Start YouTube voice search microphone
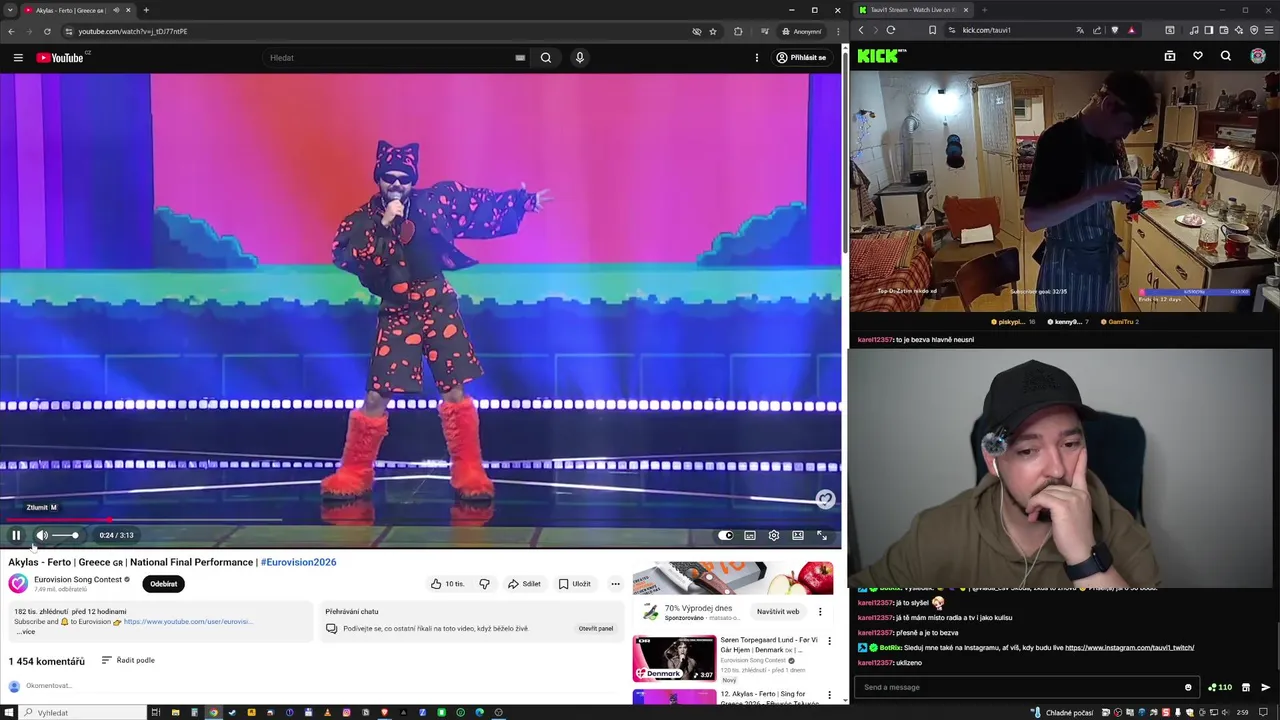 579,58
